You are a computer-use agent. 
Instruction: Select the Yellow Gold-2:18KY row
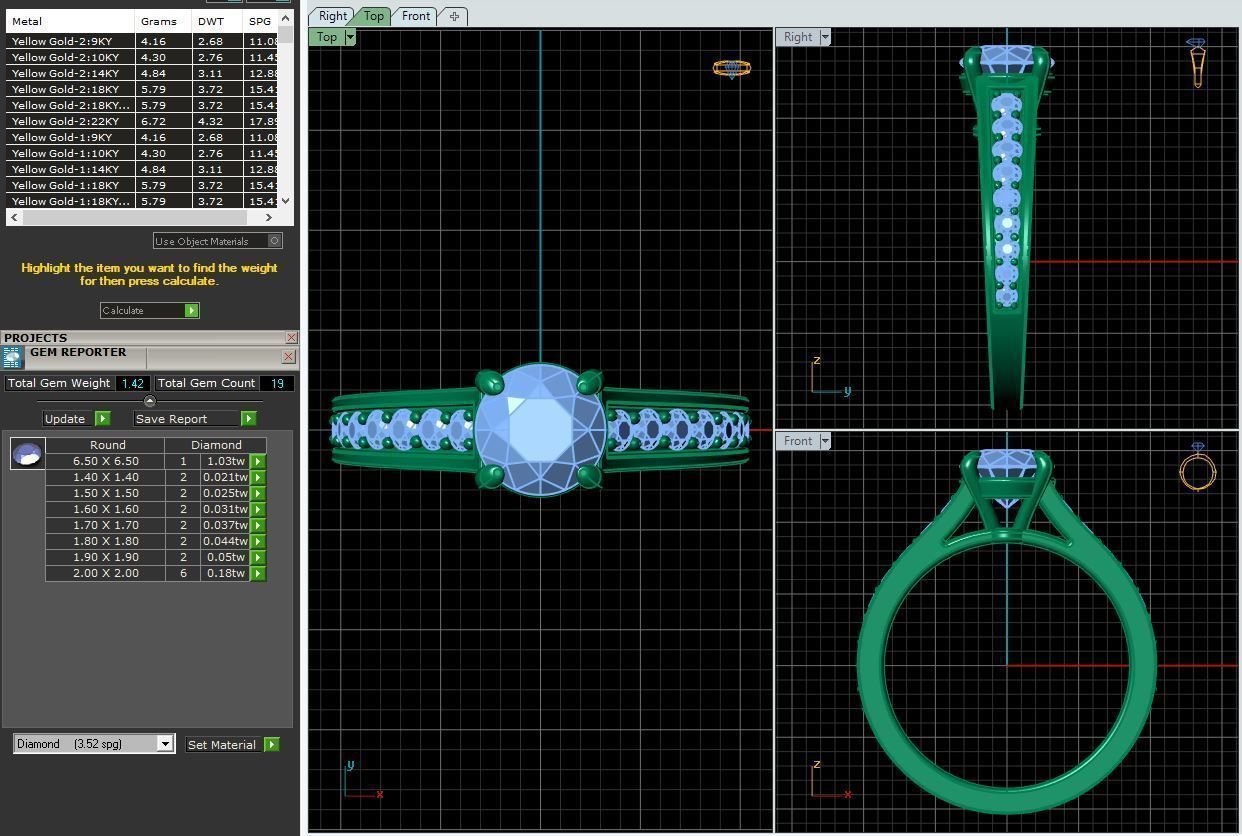[x=142, y=89]
